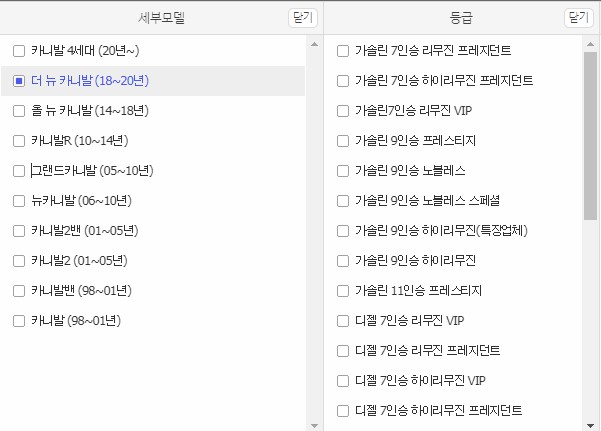This screenshot has width=601, height=431.
Task: Close the 등급 panel with 닫기
Action: [578, 18]
